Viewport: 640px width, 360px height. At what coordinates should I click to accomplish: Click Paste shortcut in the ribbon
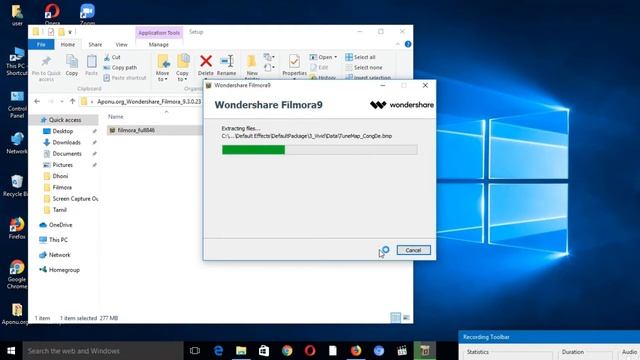click(x=125, y=78)
